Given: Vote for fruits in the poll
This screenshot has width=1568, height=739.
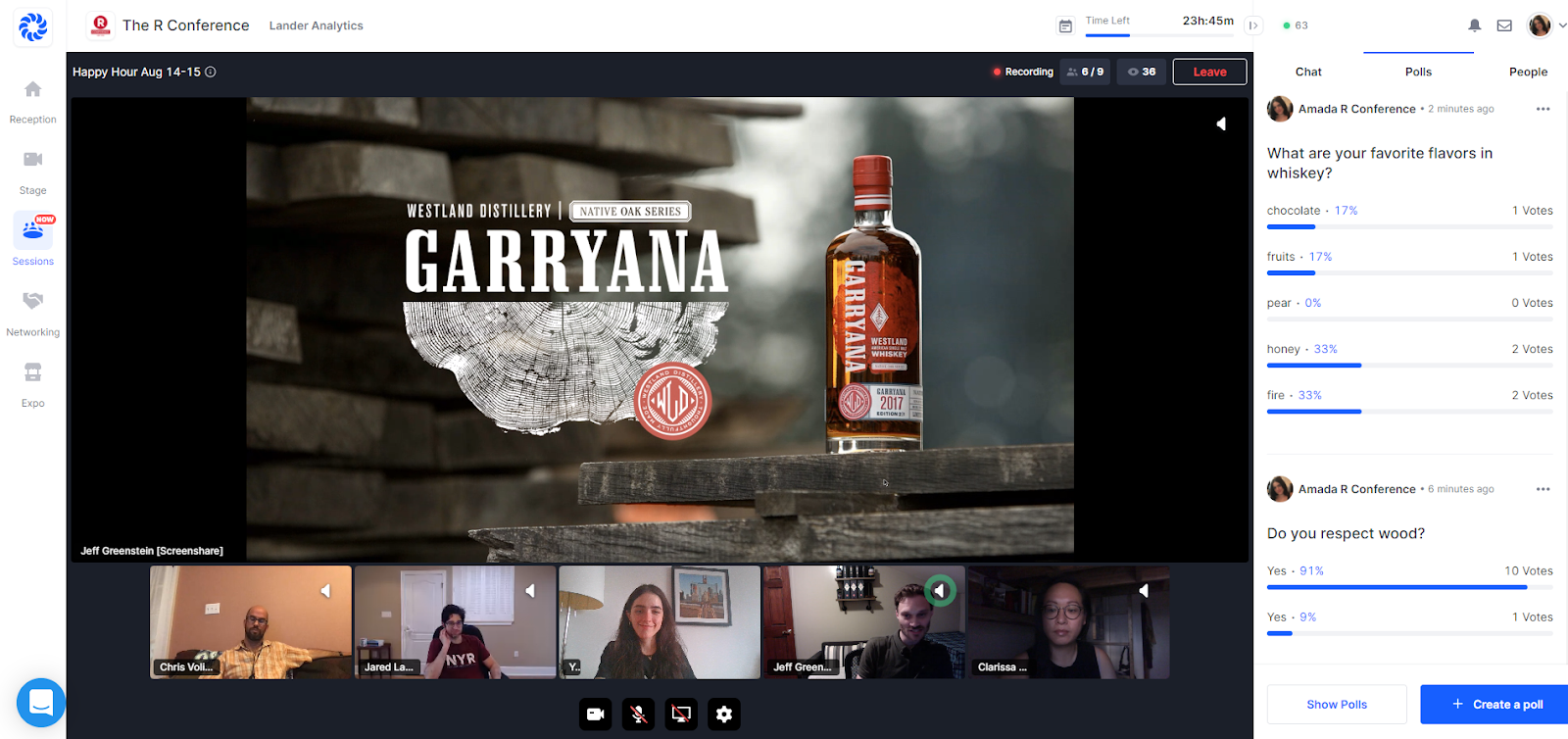Looking at the screenshot, I should pos(1410,263).
